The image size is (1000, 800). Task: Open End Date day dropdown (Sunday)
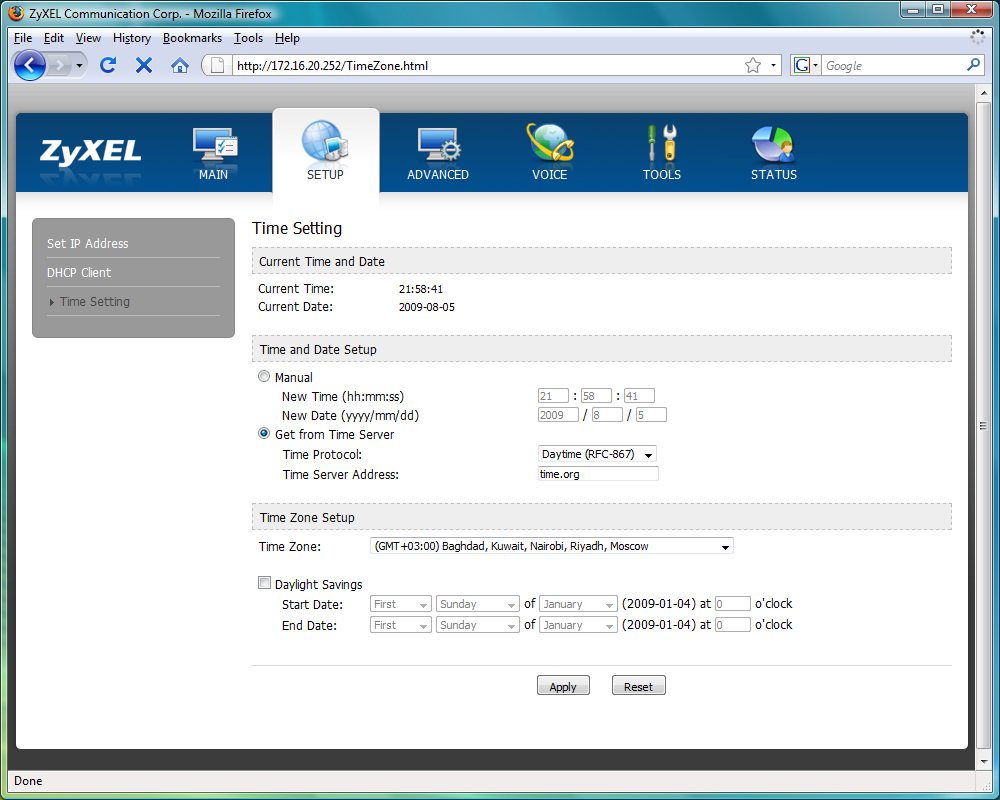(x=478, y=625)
